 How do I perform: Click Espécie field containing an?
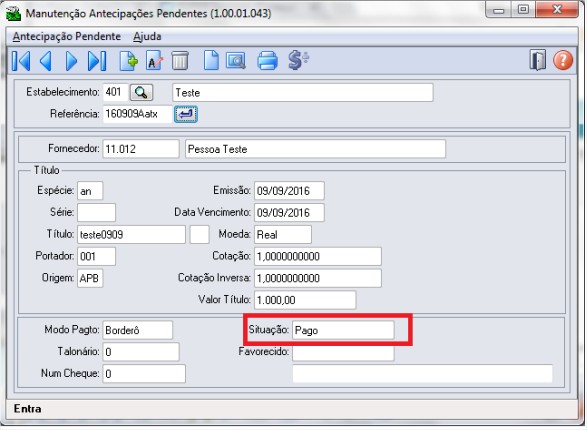[90, 191]
